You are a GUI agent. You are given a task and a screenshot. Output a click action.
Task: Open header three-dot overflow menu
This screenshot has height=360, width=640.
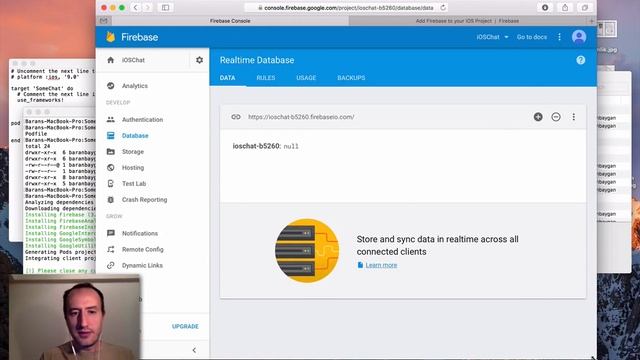pyautogui.click(x=559, y=37)
